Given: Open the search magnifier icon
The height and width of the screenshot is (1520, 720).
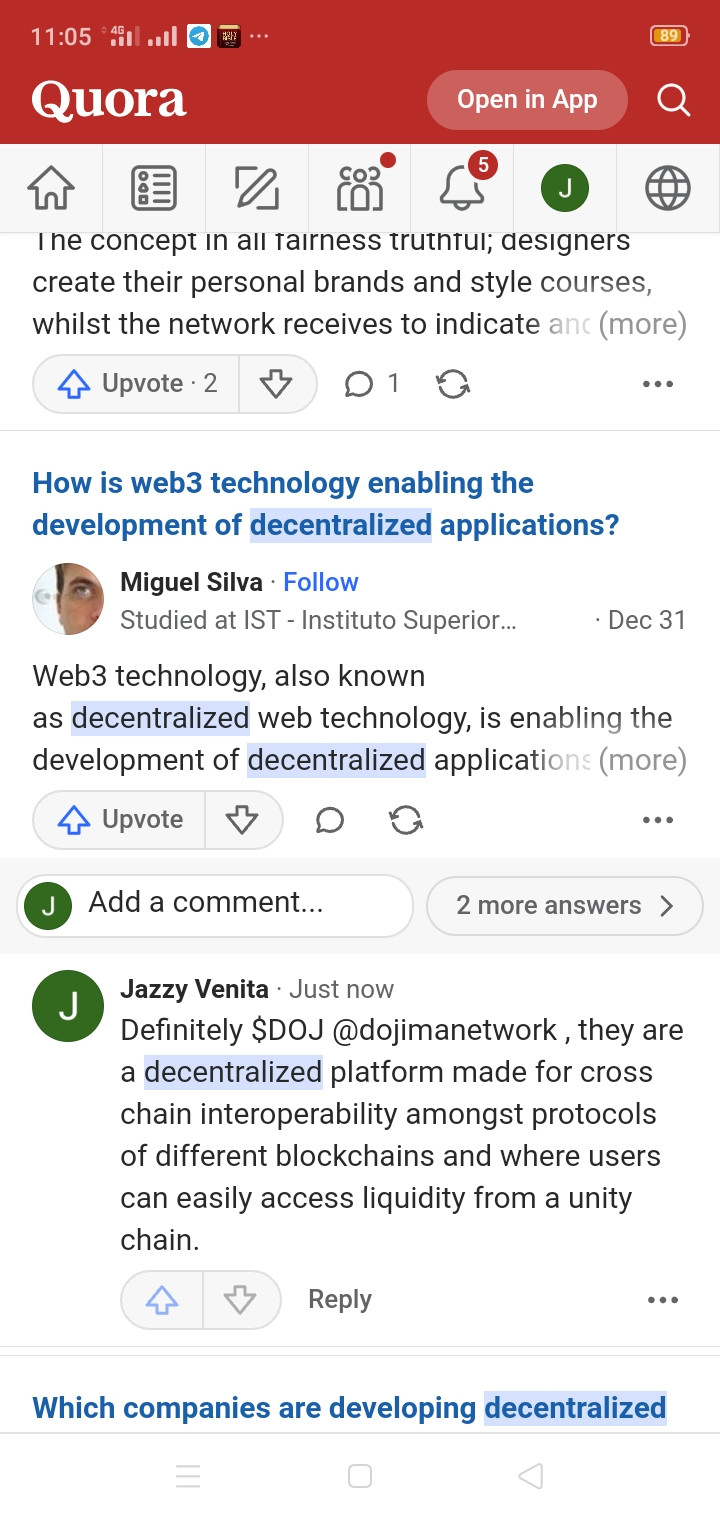Looking at the screenshot, I should (673, 100).
